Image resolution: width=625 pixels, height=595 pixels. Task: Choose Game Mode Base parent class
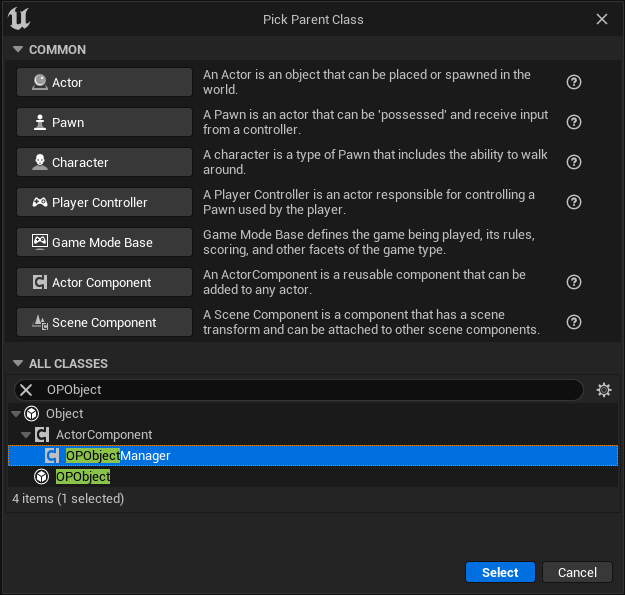coord(104,242)
